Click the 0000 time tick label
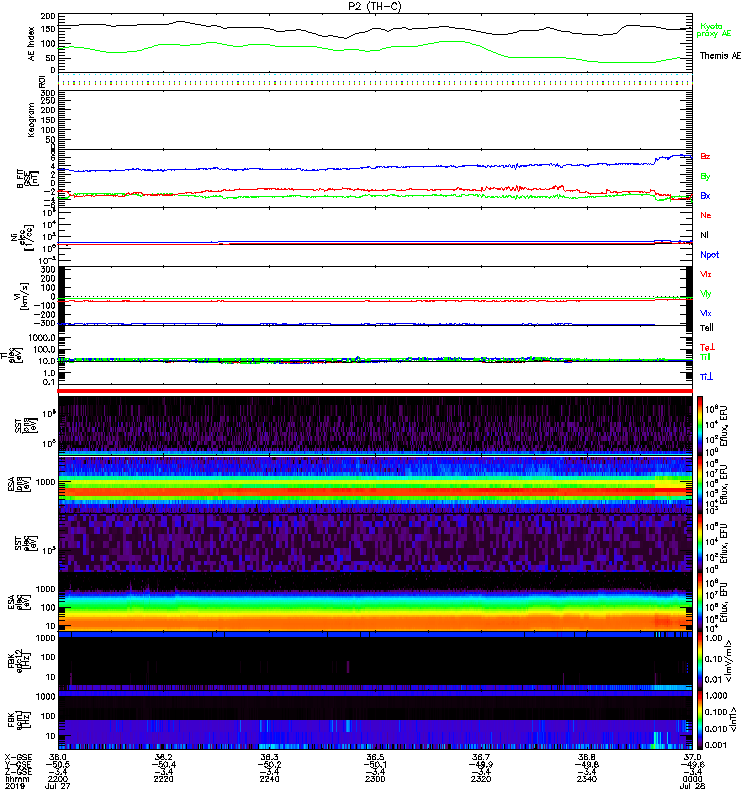750x800 pixels. pyautogui.click(x=692, y=779)
